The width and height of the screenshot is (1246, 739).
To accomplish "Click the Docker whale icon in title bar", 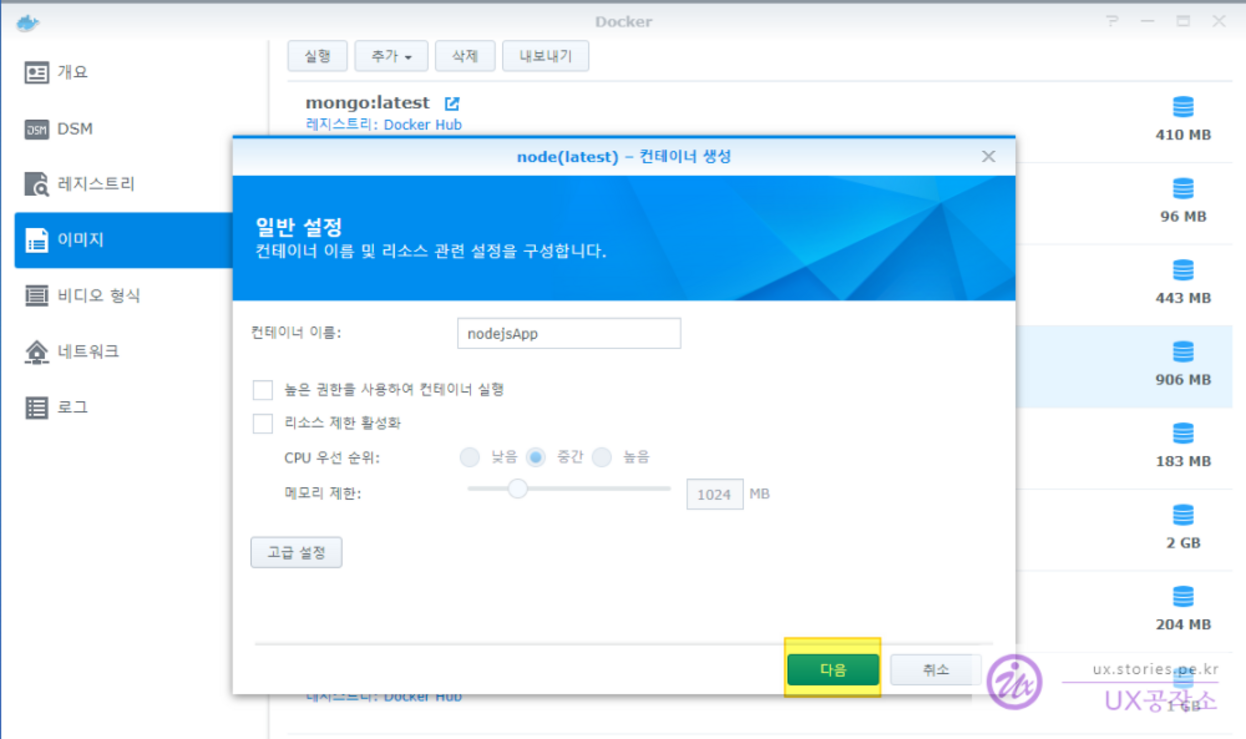I will point(28,22).
